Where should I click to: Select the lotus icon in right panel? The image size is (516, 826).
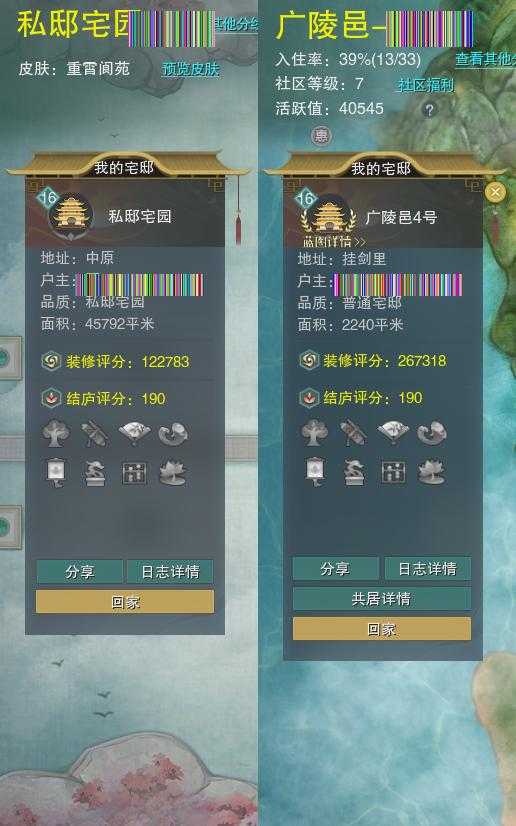click(432, 473)
